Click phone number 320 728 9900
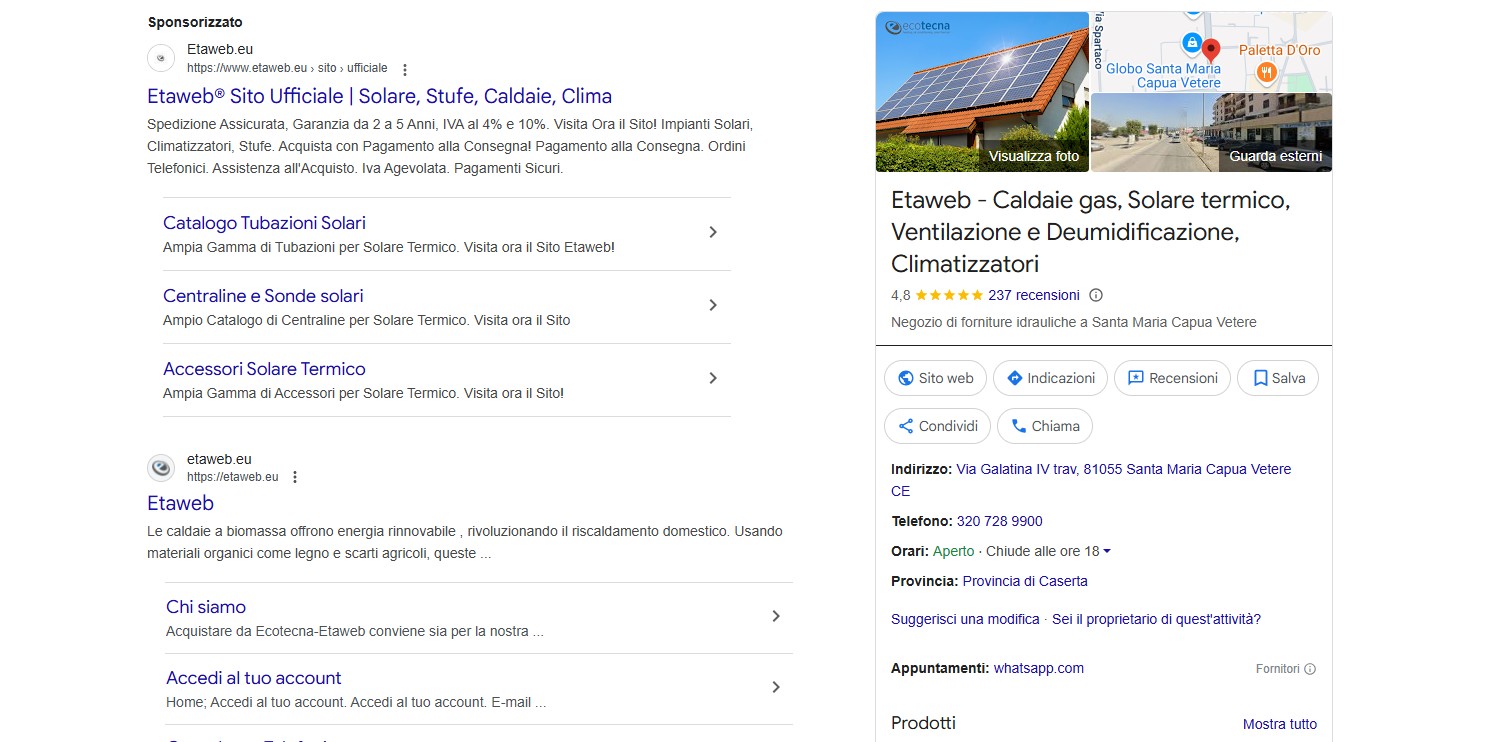The height and width of the screenshot is (742, 1497). click(1000, 521)
